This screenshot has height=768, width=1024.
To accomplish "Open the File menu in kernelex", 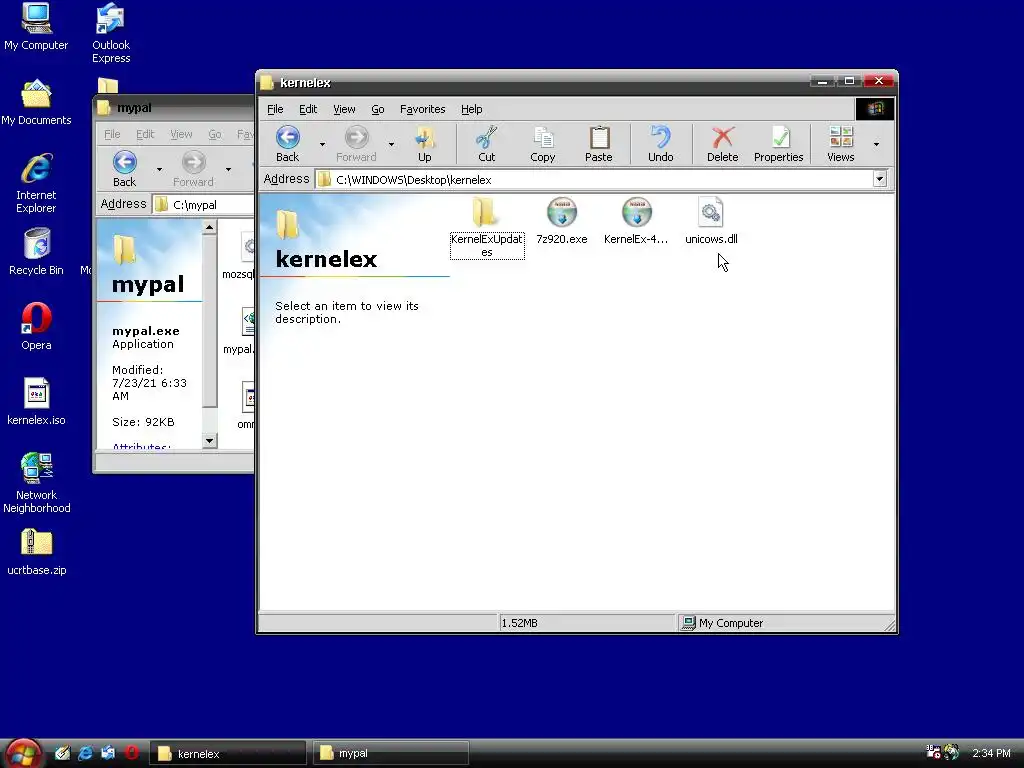I will coord(275,109).
